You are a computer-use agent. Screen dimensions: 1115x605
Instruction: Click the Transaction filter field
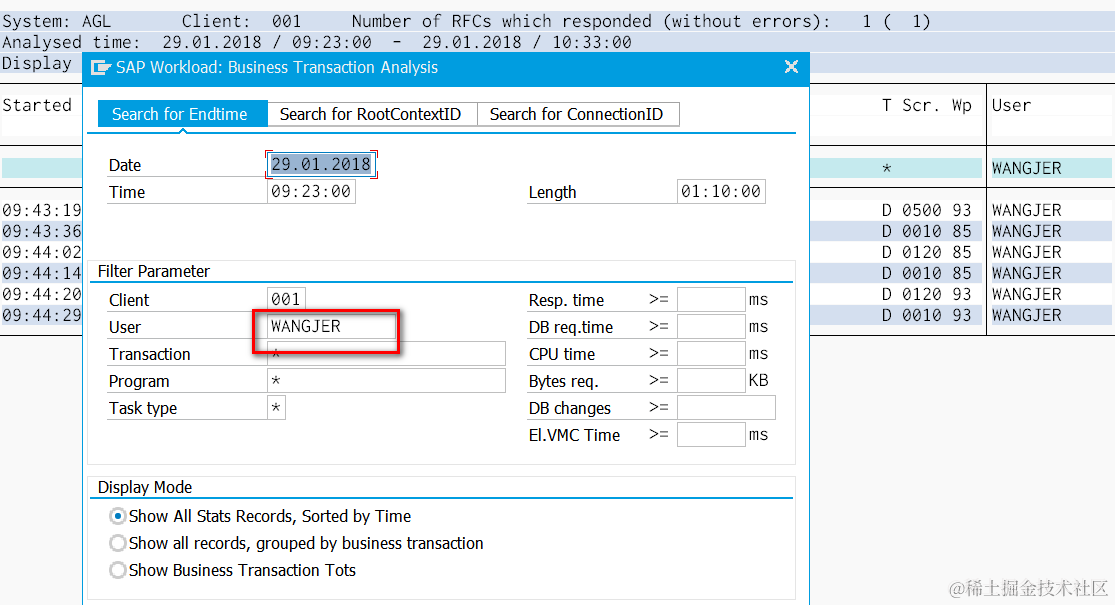click(x=386, y=353)
